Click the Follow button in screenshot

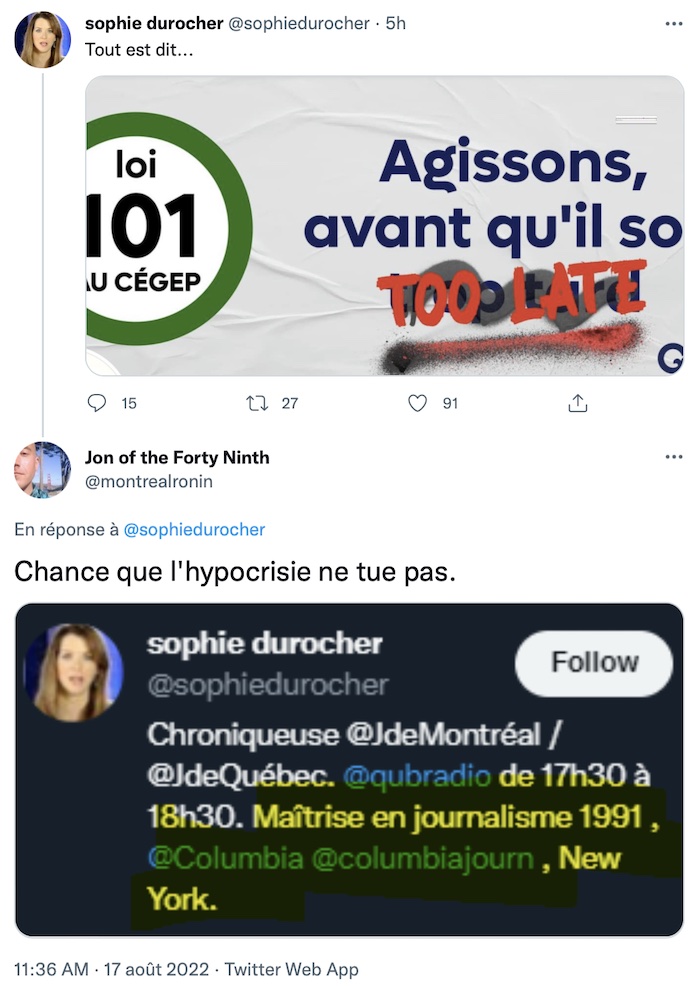coord(594,663)
